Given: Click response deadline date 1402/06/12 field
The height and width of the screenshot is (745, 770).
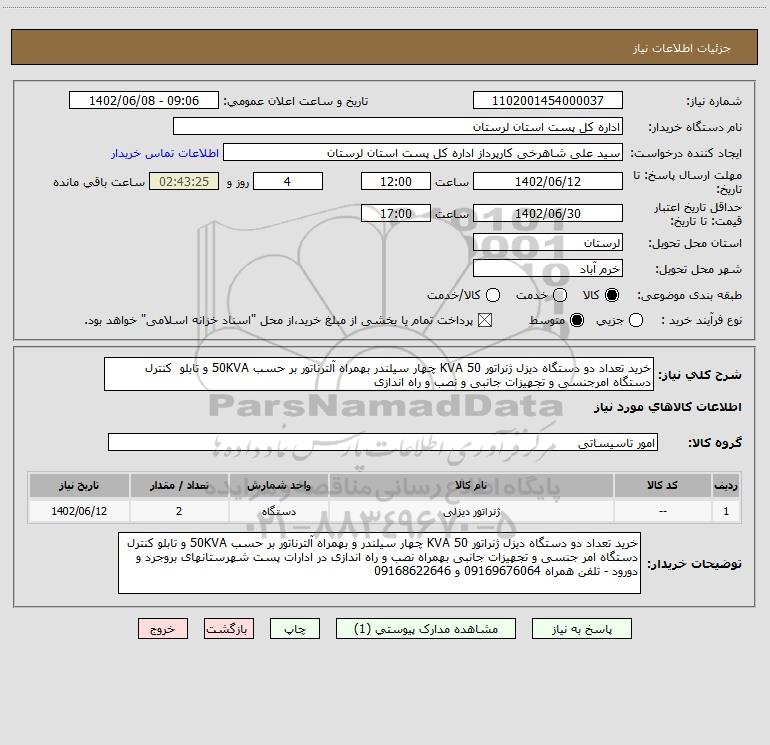Looking at the screenshot, I should pyautogui.click(x=548, y=181).
